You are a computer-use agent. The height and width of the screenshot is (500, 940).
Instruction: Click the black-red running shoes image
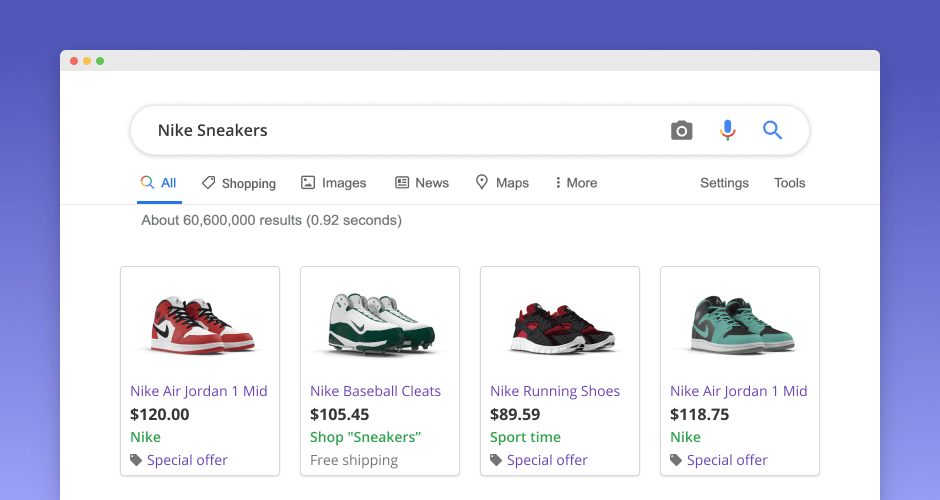click(563, 328)
